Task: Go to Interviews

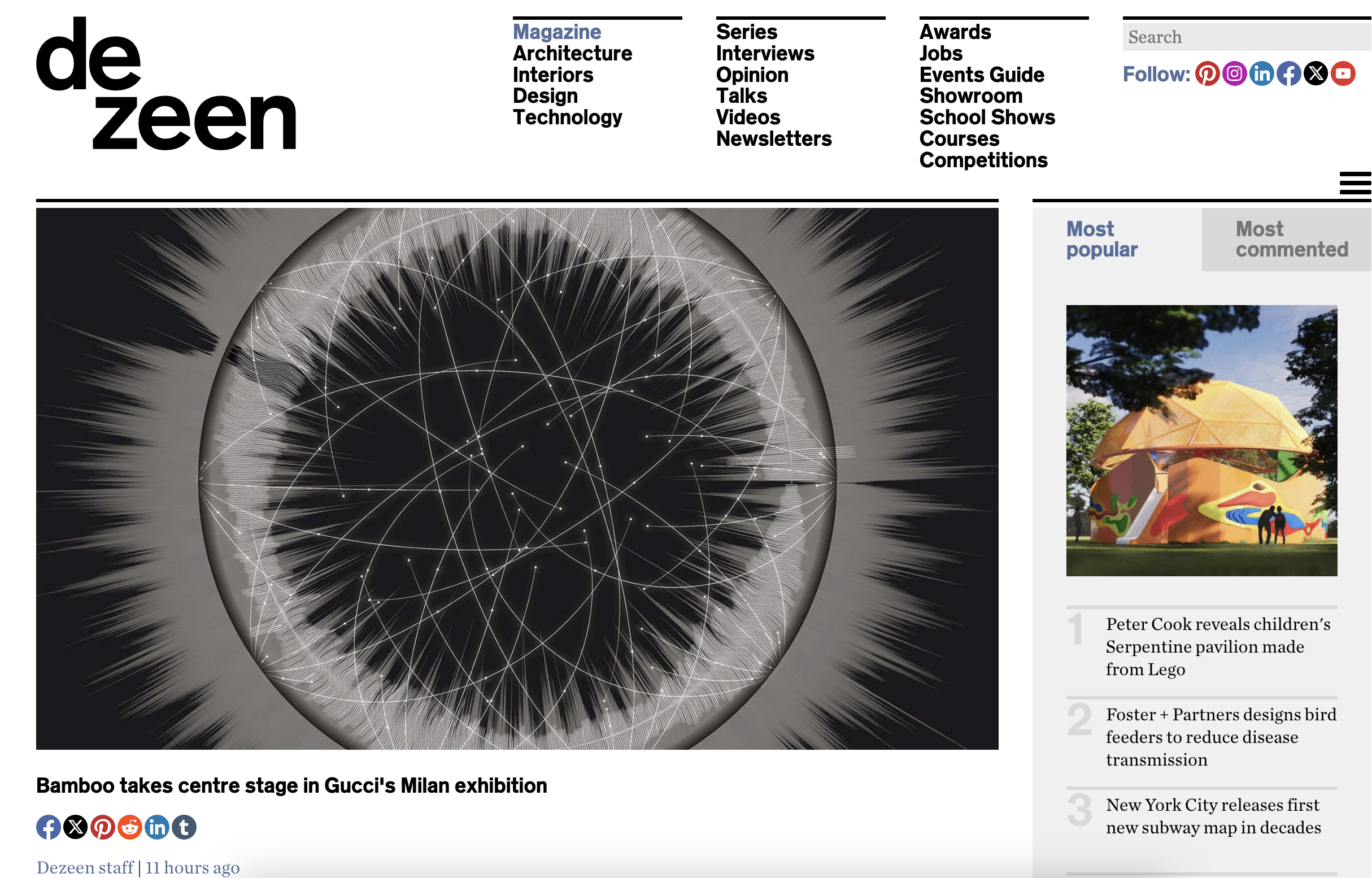Action: coord(765,54)
